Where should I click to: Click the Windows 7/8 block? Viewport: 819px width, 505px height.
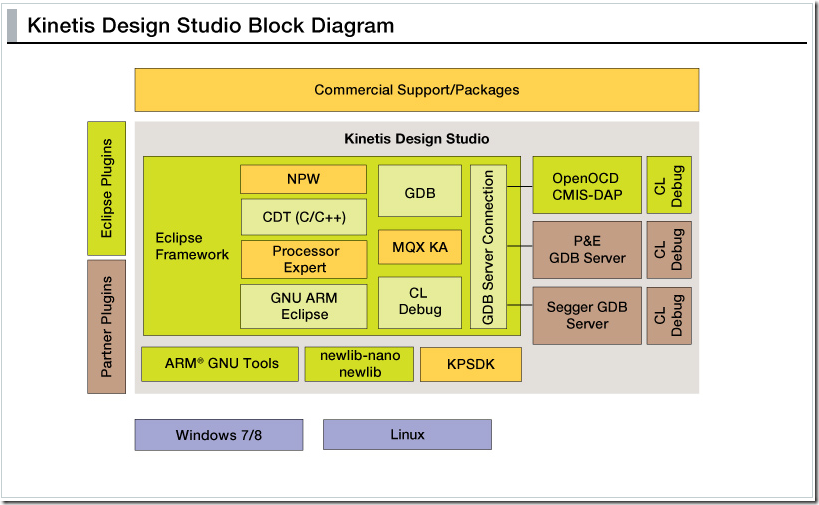(218, 435)
